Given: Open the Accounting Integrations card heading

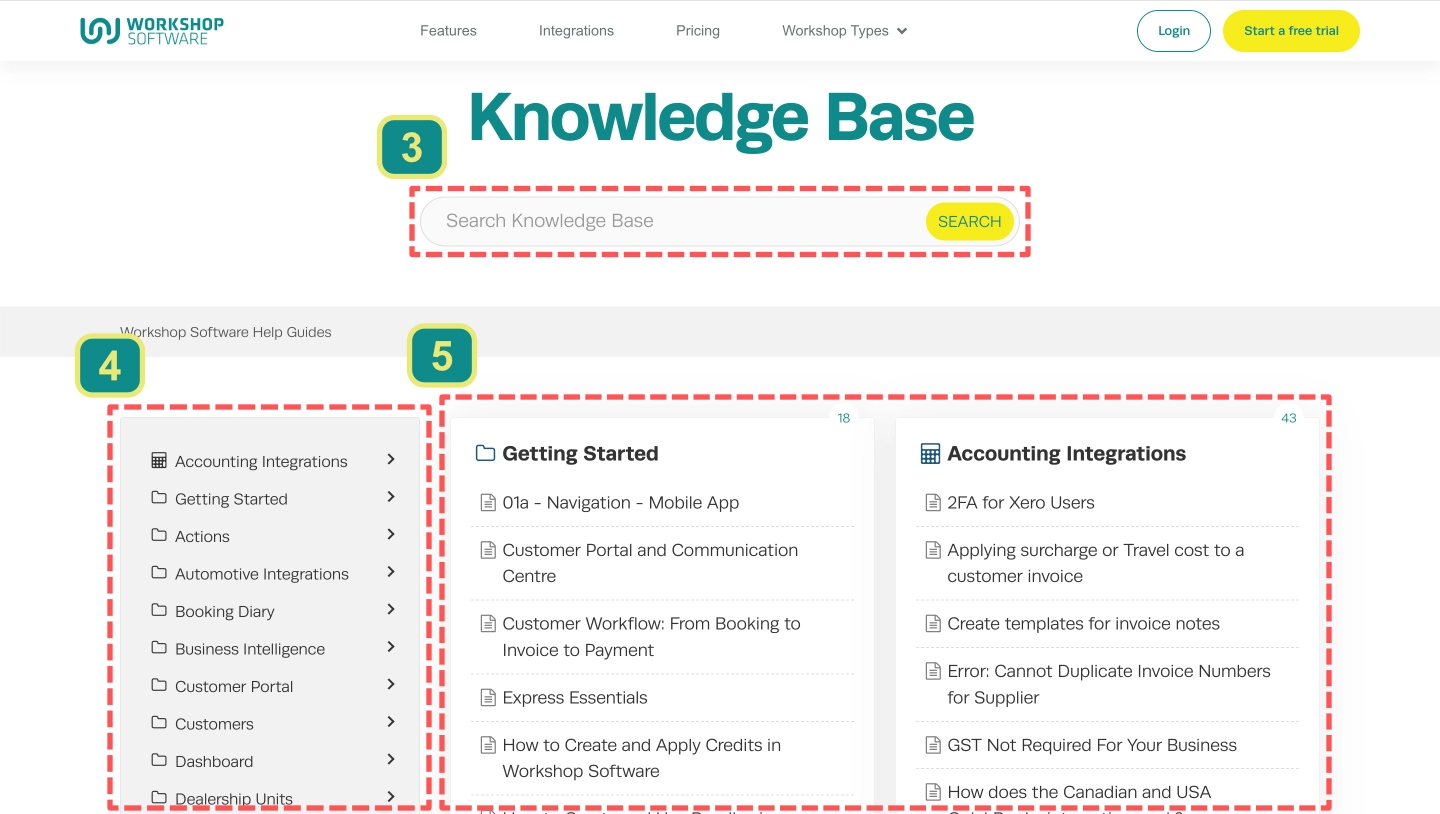Looking at the screenshot, I should pyautogui.click(x=1066, y=454).
